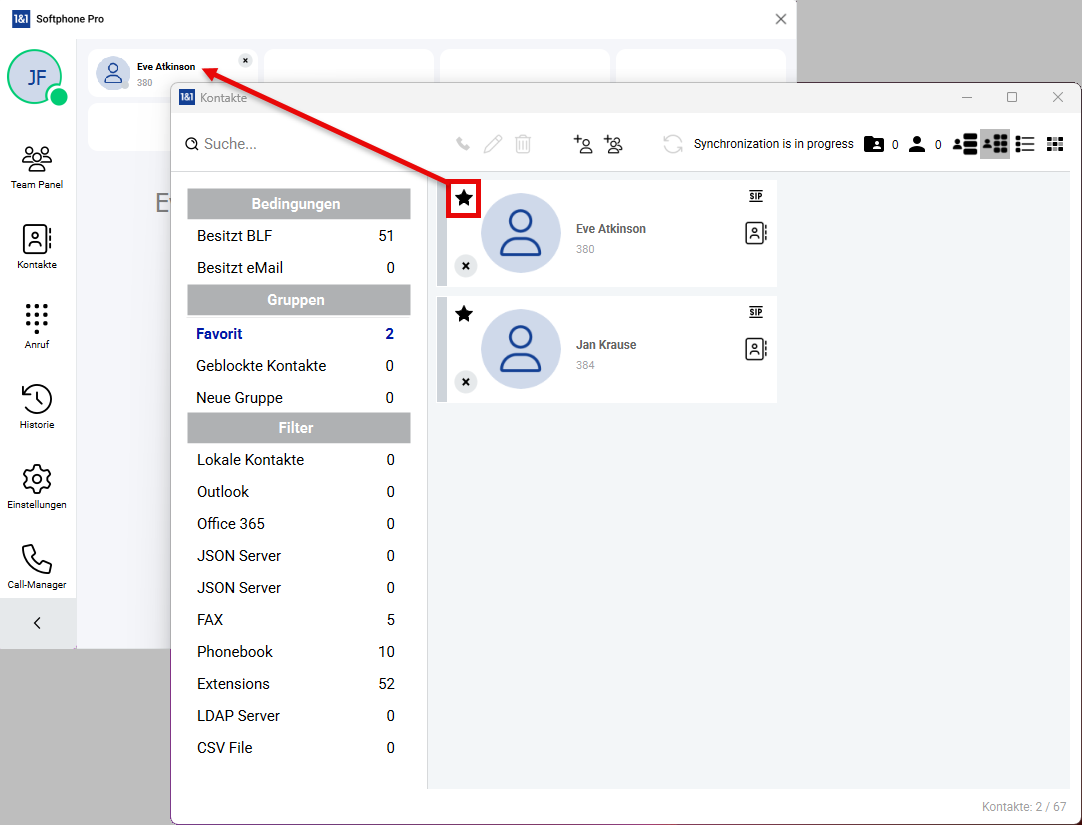
Task: Select Geblockte Kontakte group
Action: click(x=261, y=366)
